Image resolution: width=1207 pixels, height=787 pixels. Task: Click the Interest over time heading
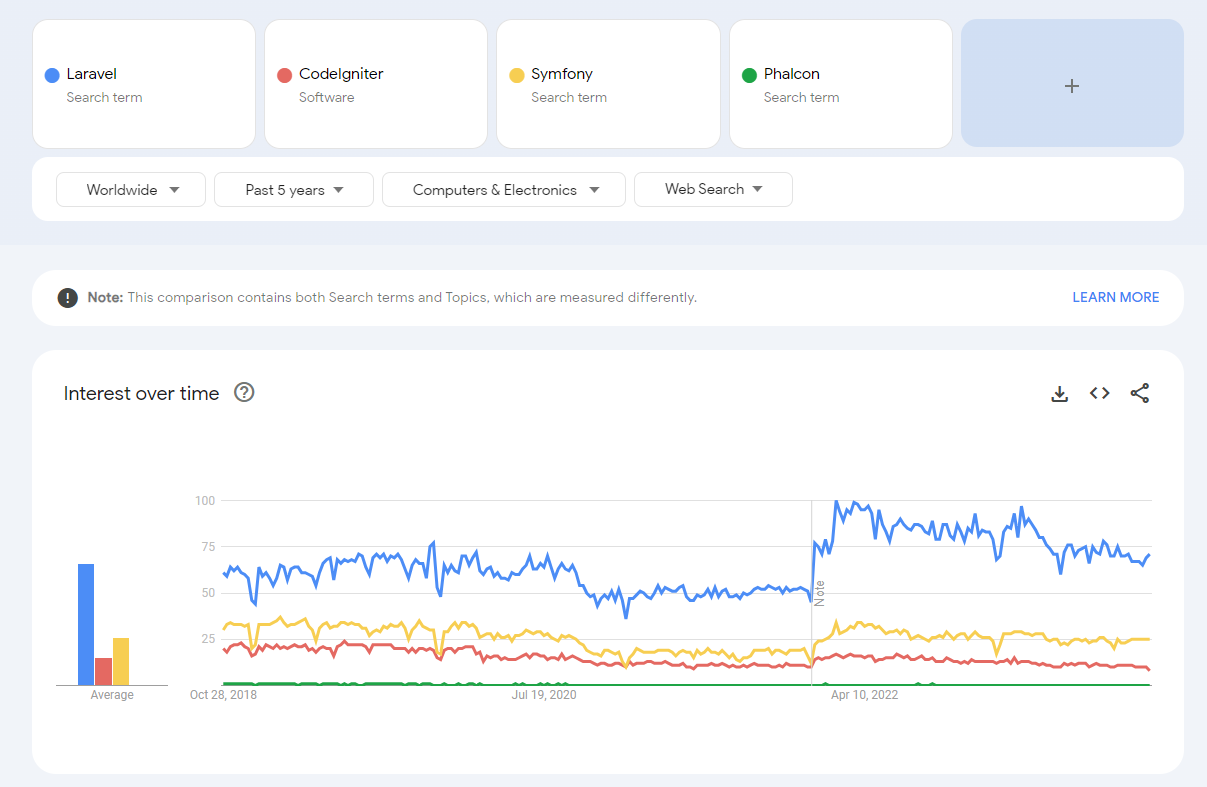tap(141, 393)
